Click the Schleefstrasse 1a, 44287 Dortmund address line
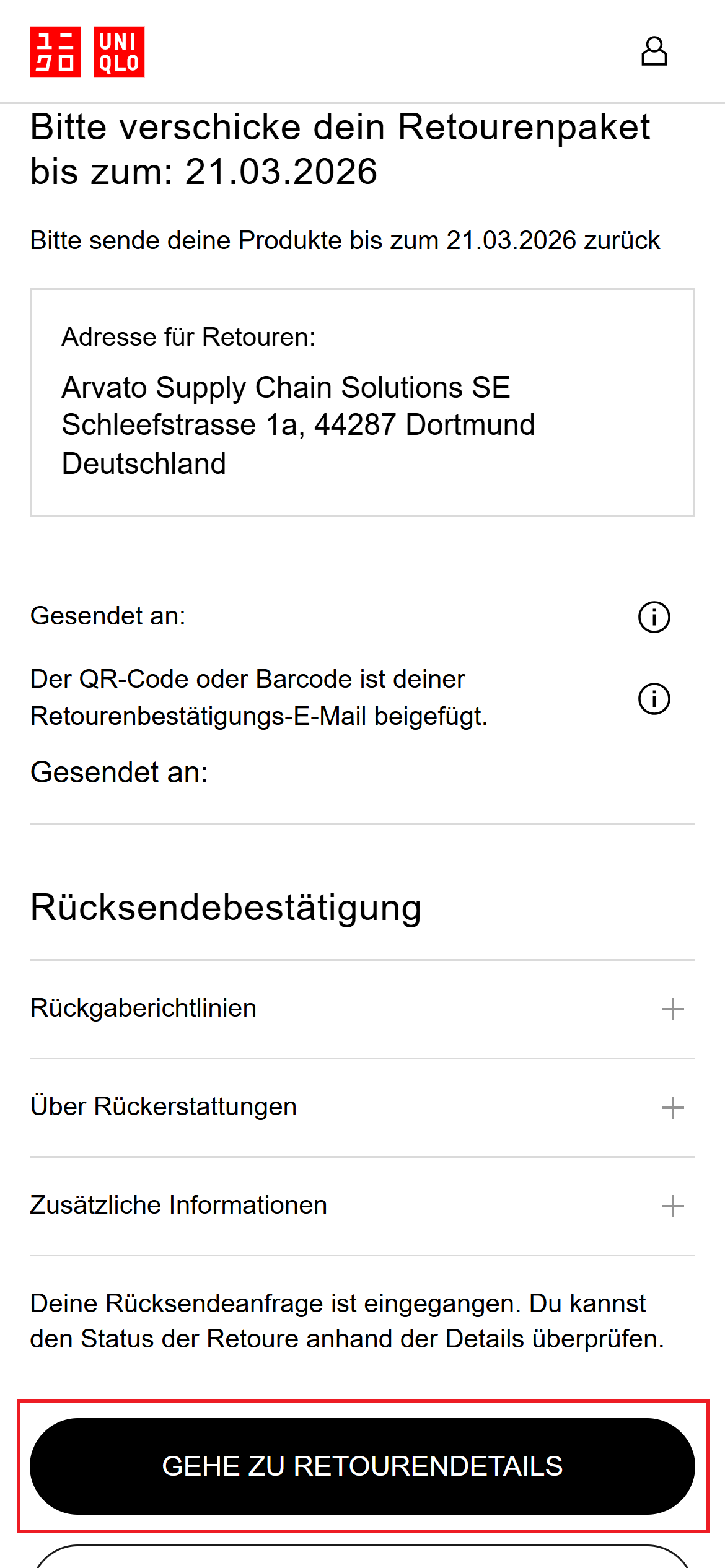Image resolution: width=725 pixels, height=1568 pixels. point(298,425)
